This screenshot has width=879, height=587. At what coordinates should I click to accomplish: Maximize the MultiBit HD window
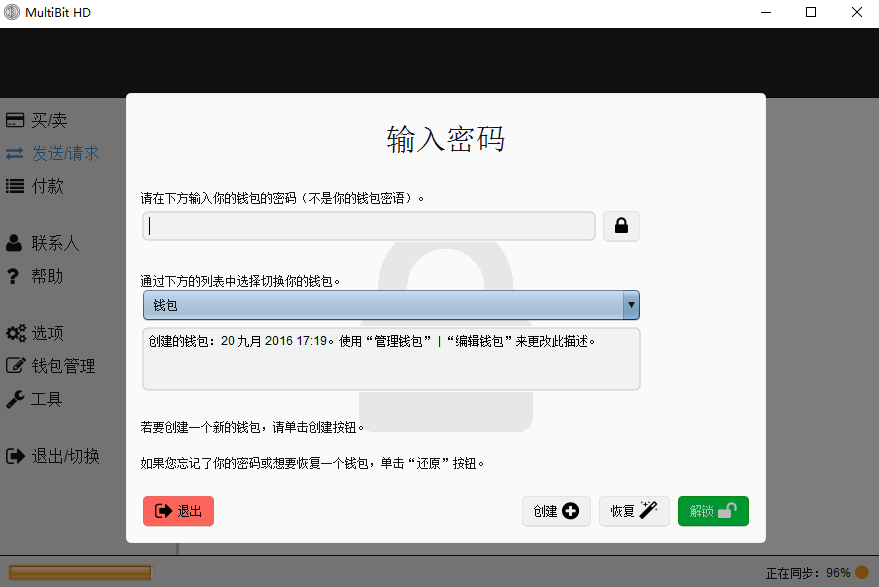coord(811,12)
